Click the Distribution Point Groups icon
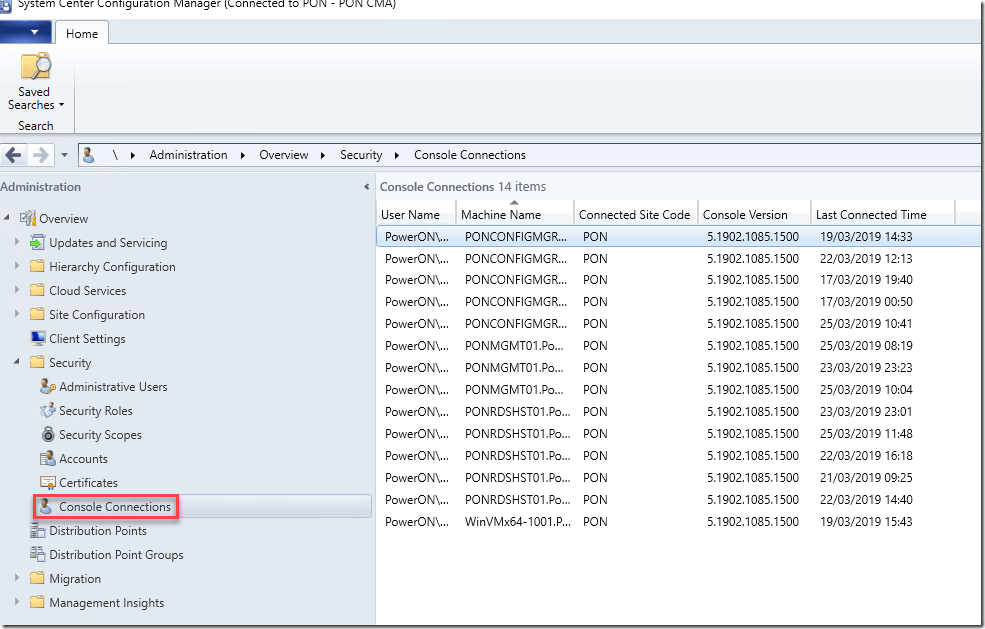Screen dimensions: 985x629 click(x=37, y=555)
